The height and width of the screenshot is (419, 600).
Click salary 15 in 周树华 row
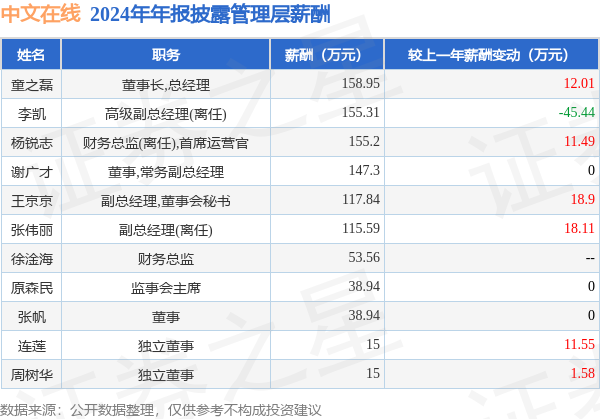[373, 373]
